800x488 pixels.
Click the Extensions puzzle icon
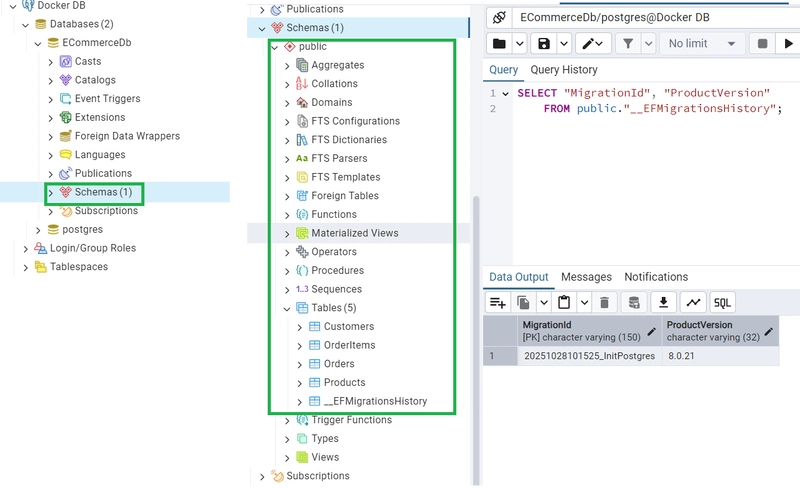tap(66, 117)
